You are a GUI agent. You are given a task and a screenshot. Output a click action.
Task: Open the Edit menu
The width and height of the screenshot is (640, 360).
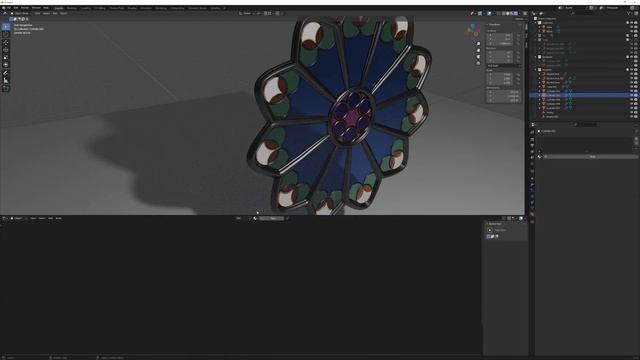click(16, 8)
